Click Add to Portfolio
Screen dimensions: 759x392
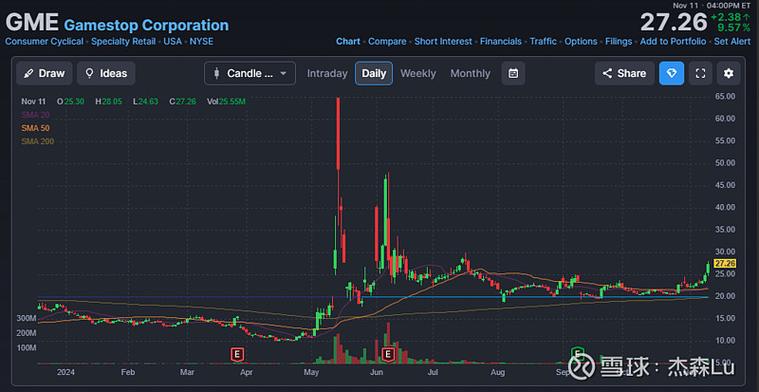673,42
